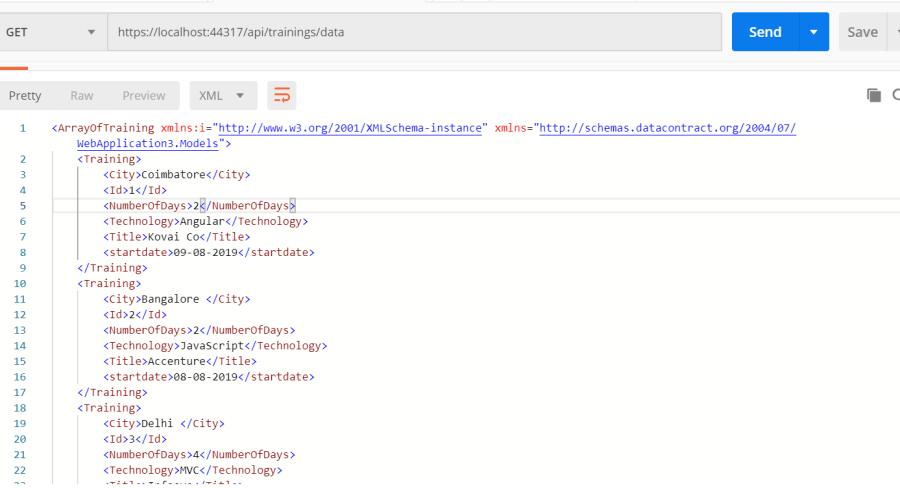Switch to the Raw view tab

coord(82,96)
